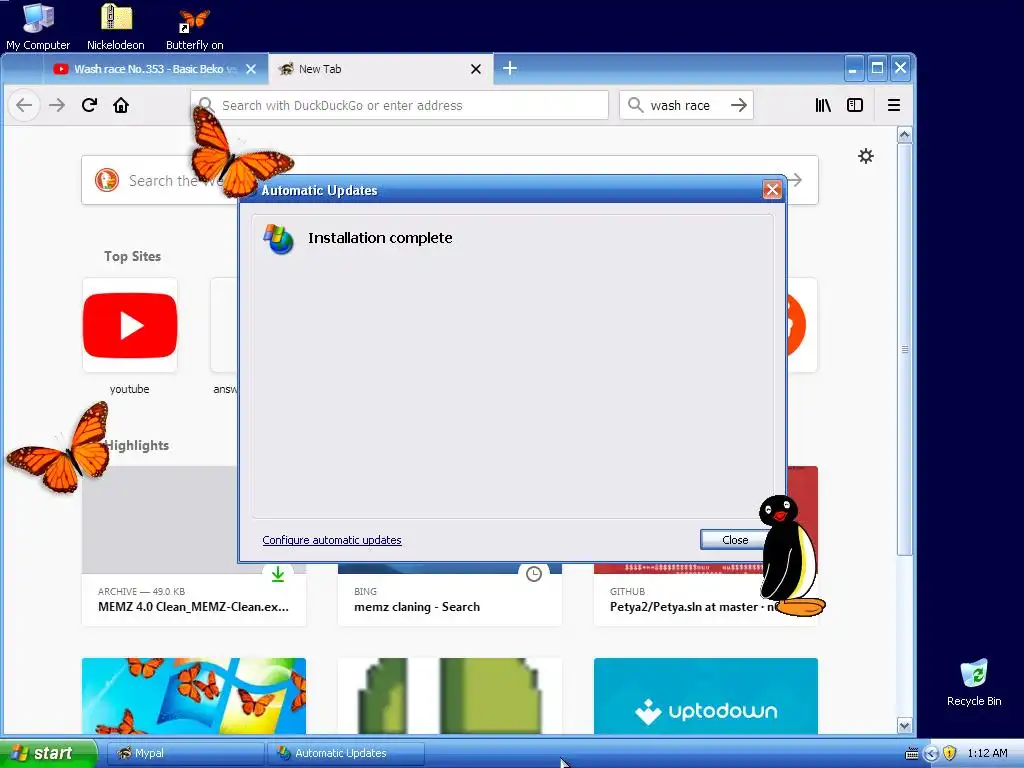Open the butterflies Windows wallpaper thumbnail

click(x=194, y=696)
